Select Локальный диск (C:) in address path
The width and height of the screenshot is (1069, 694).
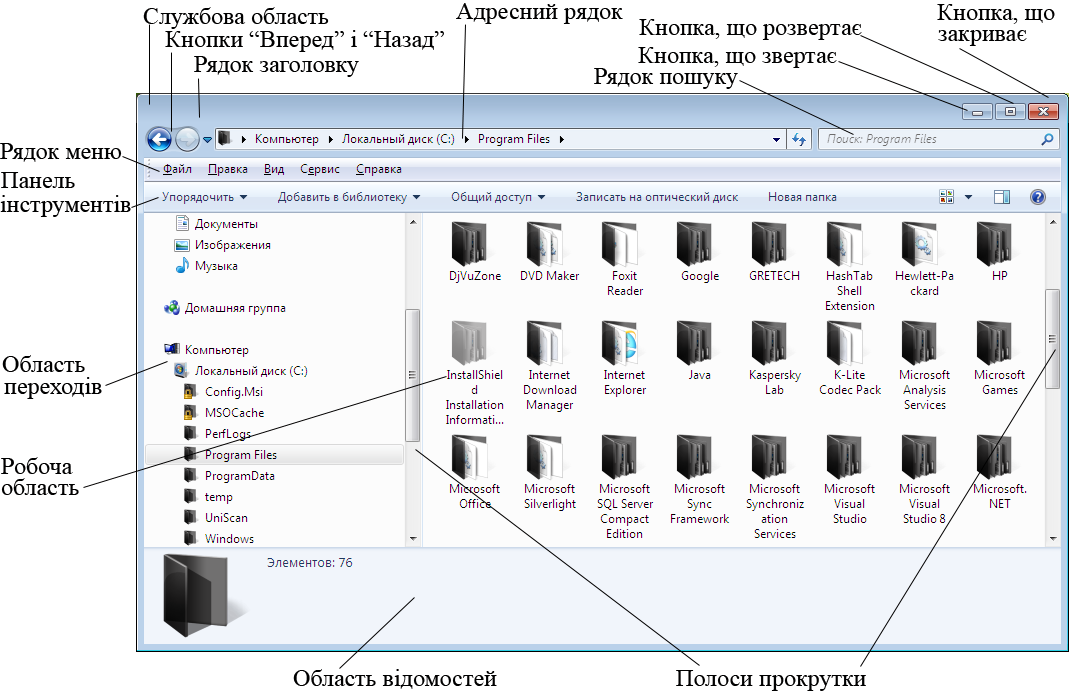398,139
